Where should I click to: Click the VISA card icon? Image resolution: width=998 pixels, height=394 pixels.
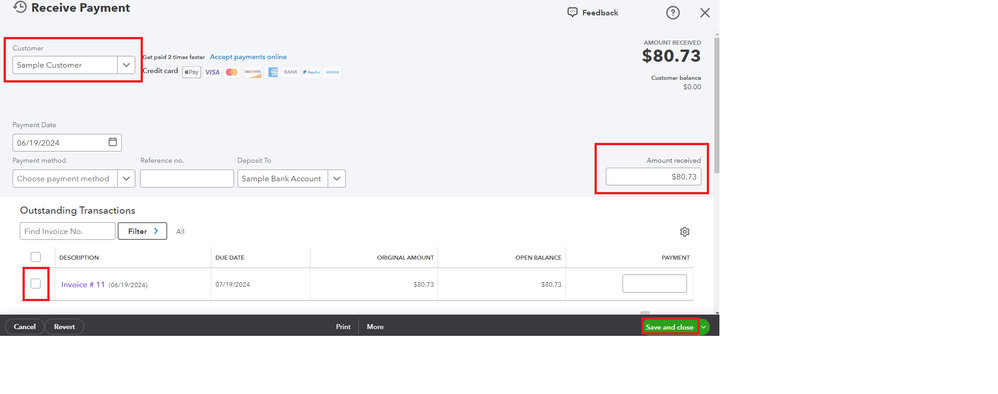212,72
